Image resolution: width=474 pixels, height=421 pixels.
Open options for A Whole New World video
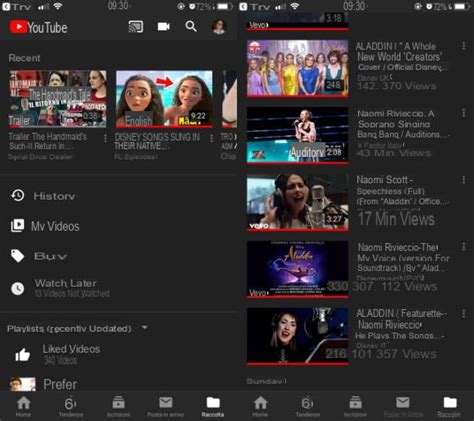(x=464, y=46)
